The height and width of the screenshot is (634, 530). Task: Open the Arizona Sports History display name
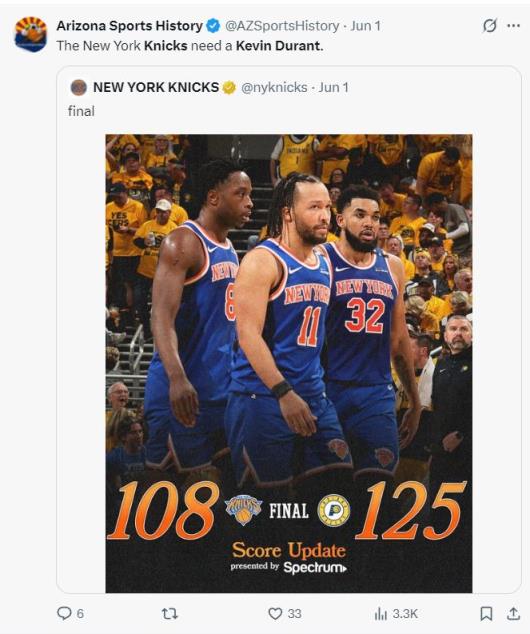(x=129, y=26)
